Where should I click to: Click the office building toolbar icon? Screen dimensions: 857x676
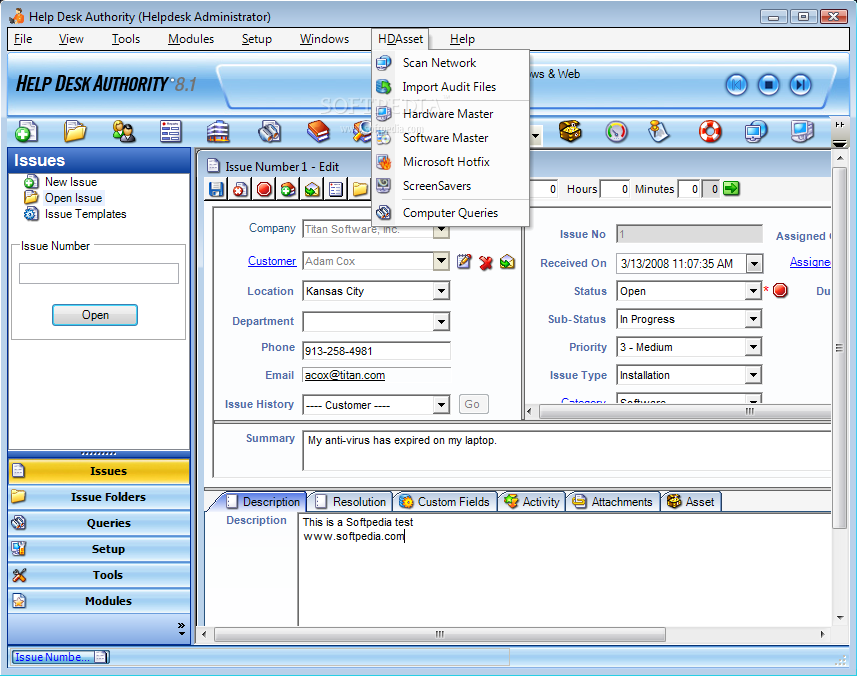click(218, 131)
